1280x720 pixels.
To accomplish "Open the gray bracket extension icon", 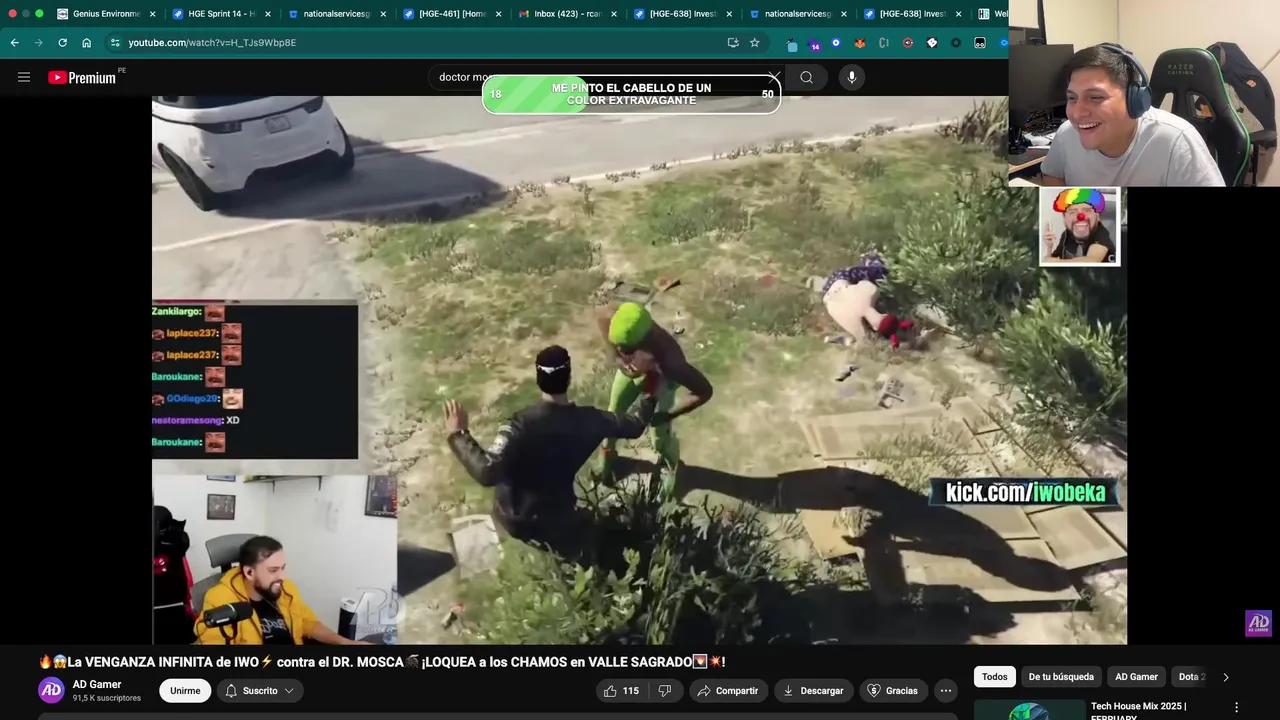I will [884, 43].
